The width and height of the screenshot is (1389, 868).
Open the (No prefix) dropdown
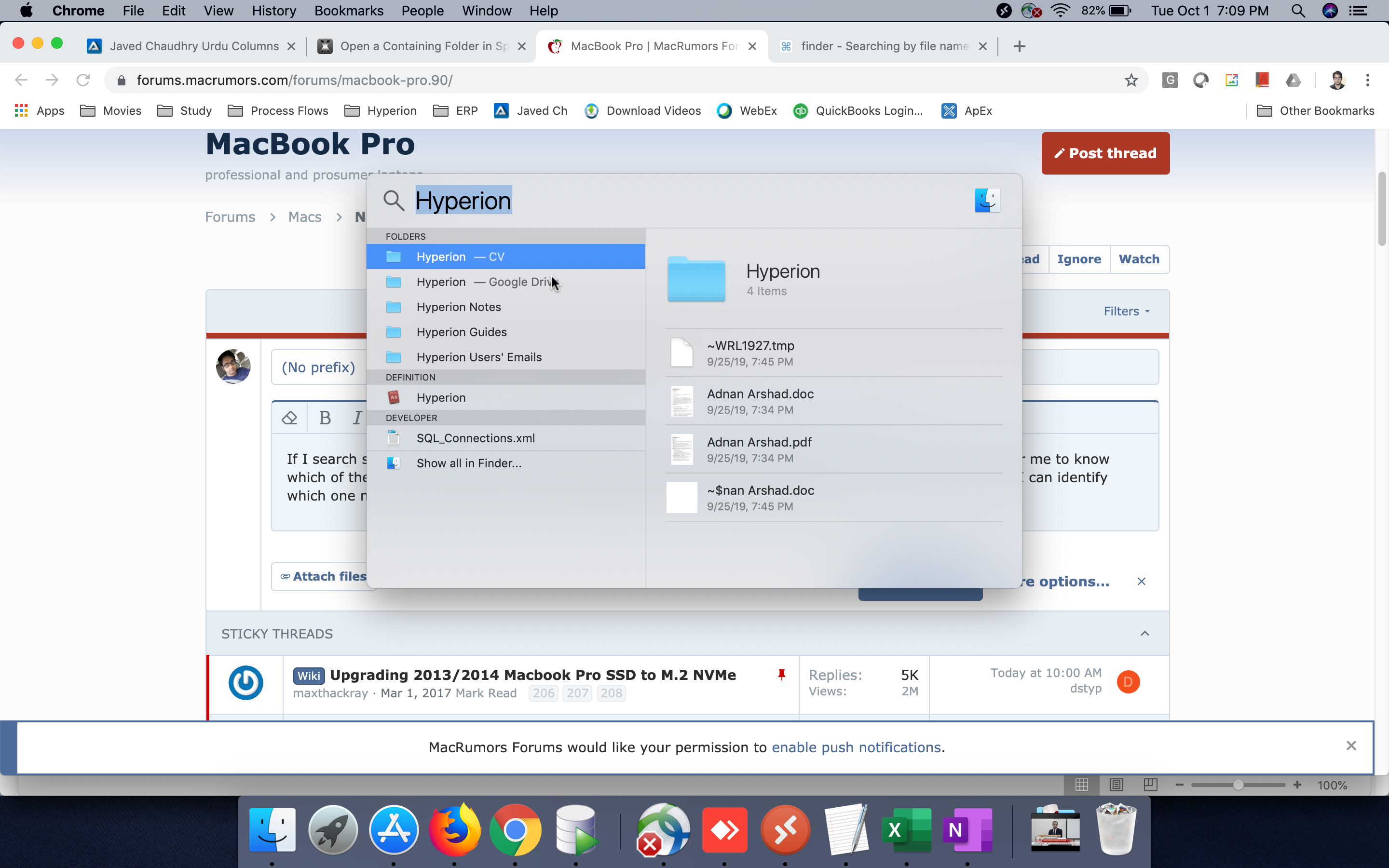(318, 367)
